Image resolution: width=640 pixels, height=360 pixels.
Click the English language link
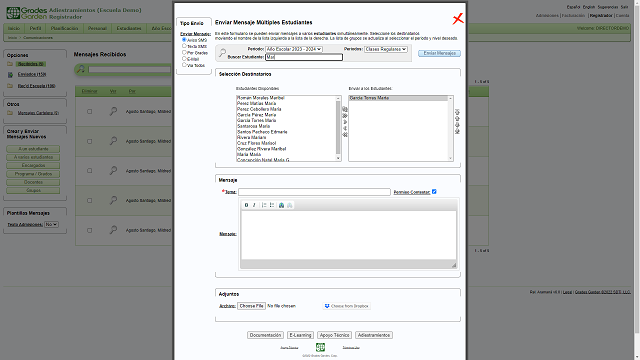click(589, 7)
